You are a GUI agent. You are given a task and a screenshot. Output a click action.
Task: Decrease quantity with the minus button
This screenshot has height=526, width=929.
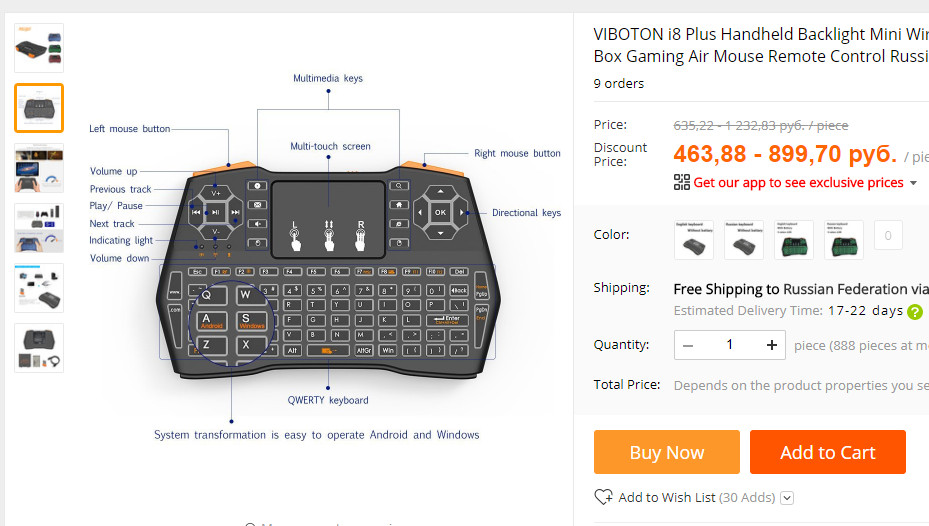click(x=688, y=345)
